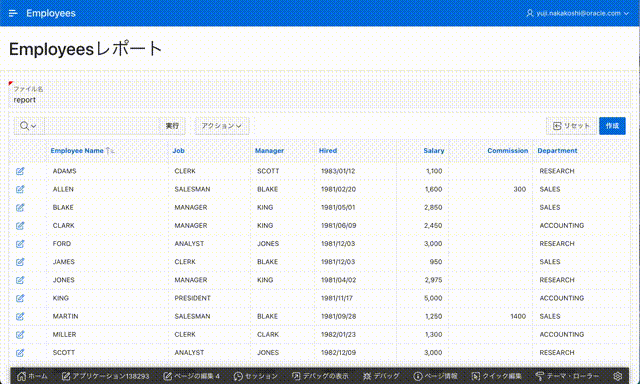
Task: Click the edit icon for FORD
Action: click(x=20, y=244)
